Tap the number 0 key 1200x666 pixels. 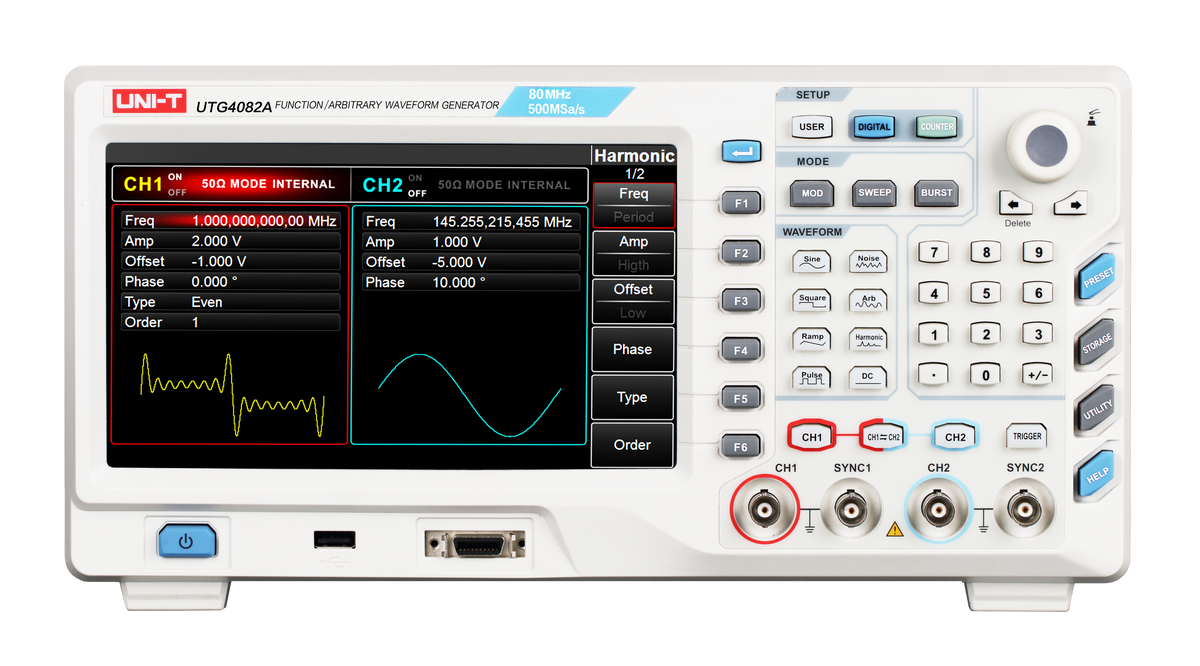(x=986, y=375)
